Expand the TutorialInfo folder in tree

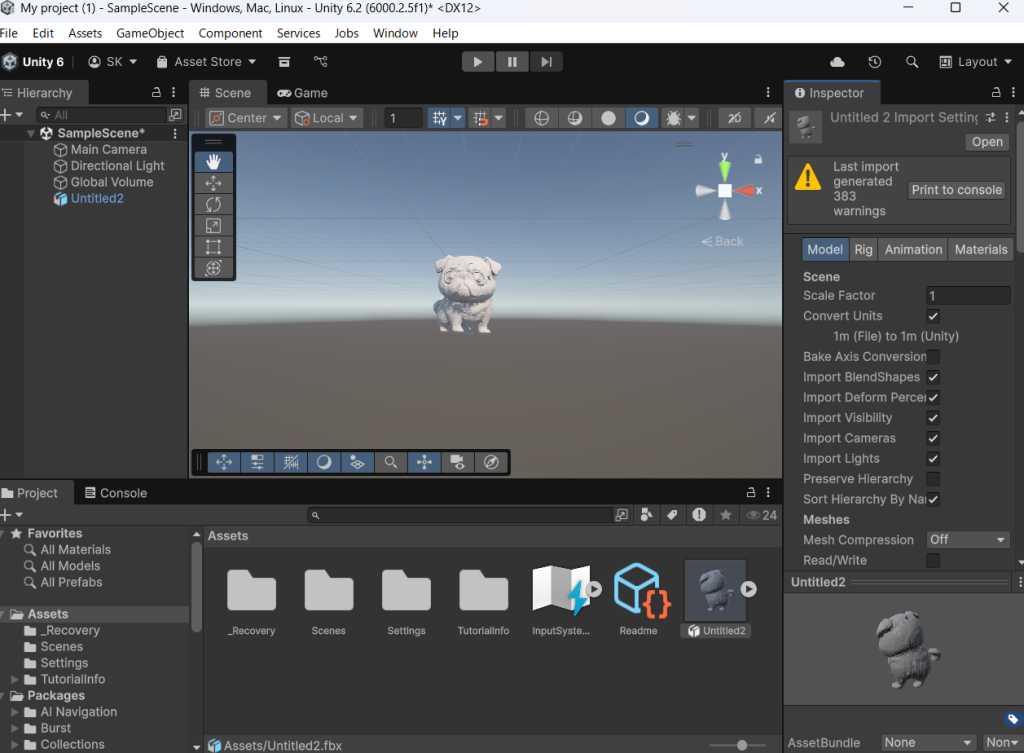pos(15,679)
